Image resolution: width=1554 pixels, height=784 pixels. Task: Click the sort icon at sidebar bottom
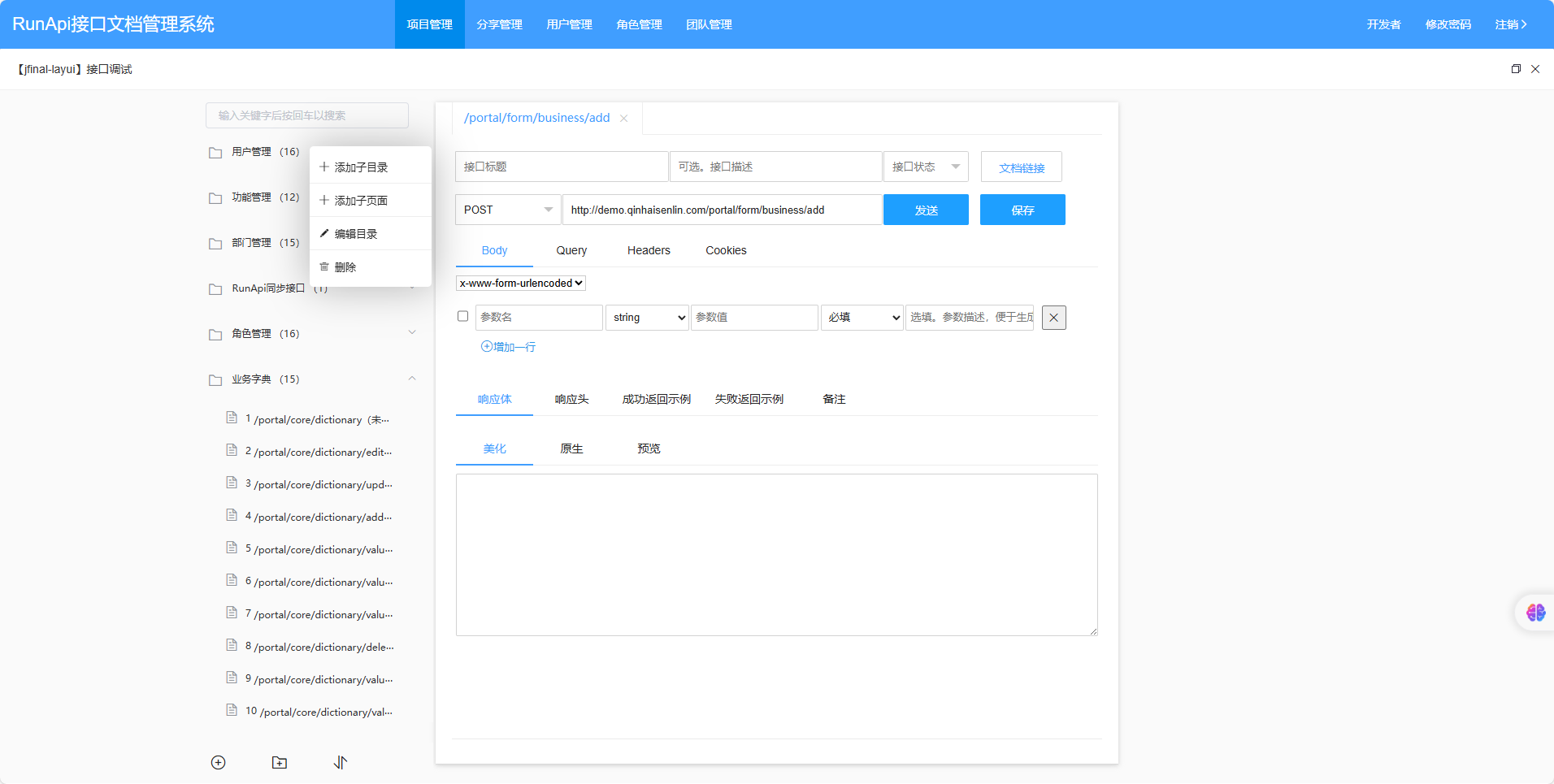341,762
